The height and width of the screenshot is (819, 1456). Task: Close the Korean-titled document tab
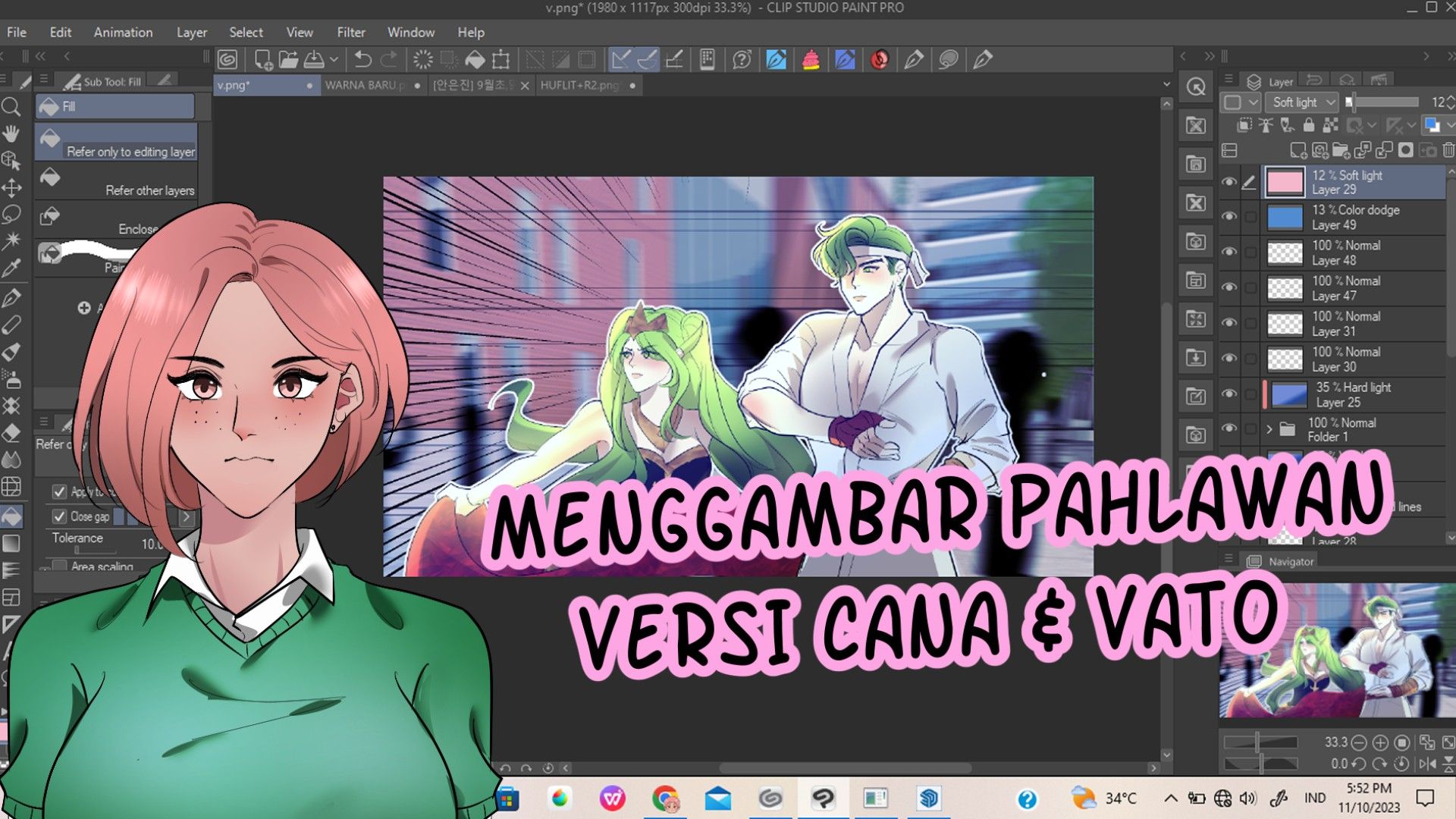[525, 86]
